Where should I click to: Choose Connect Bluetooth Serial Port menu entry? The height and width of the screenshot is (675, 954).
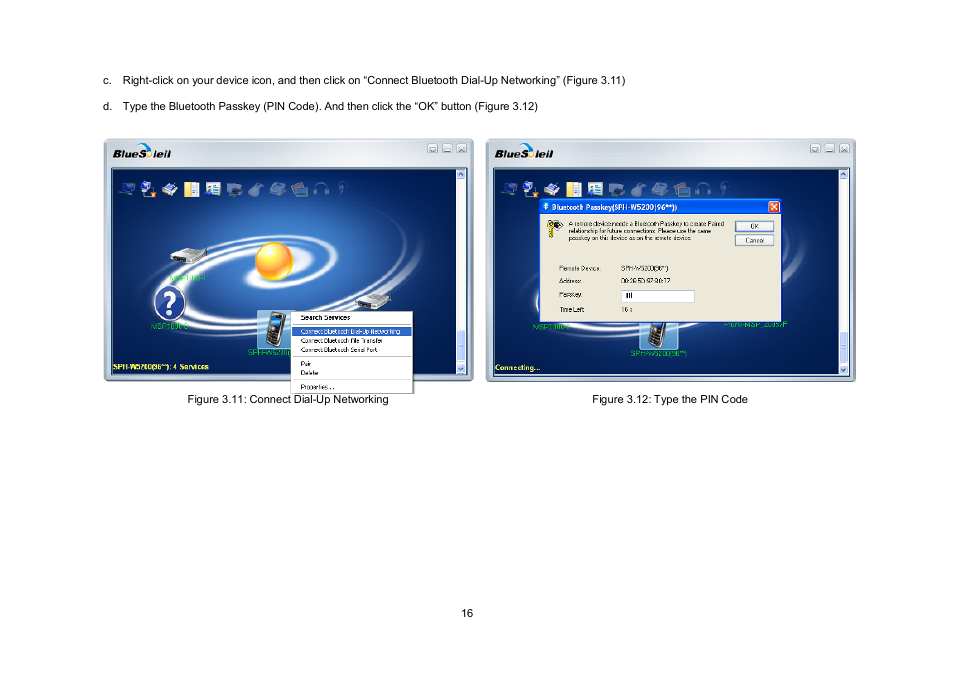click(x=352, y=350)
